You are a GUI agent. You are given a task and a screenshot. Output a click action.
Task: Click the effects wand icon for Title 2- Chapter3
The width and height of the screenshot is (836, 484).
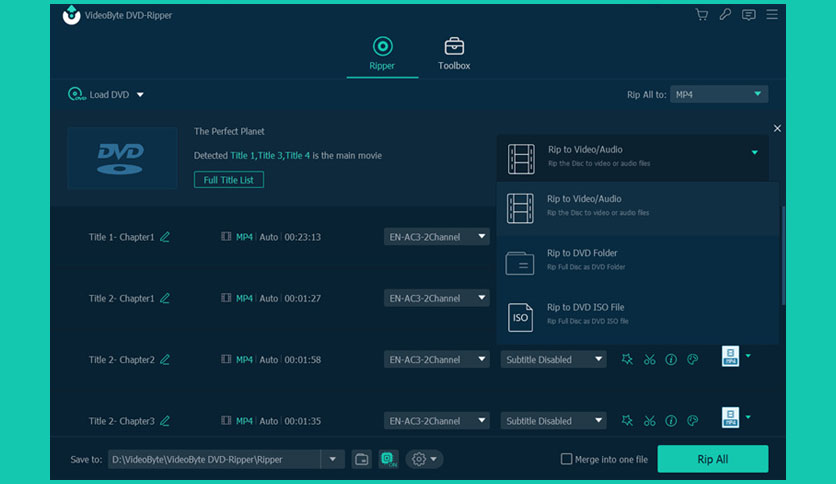627,421
